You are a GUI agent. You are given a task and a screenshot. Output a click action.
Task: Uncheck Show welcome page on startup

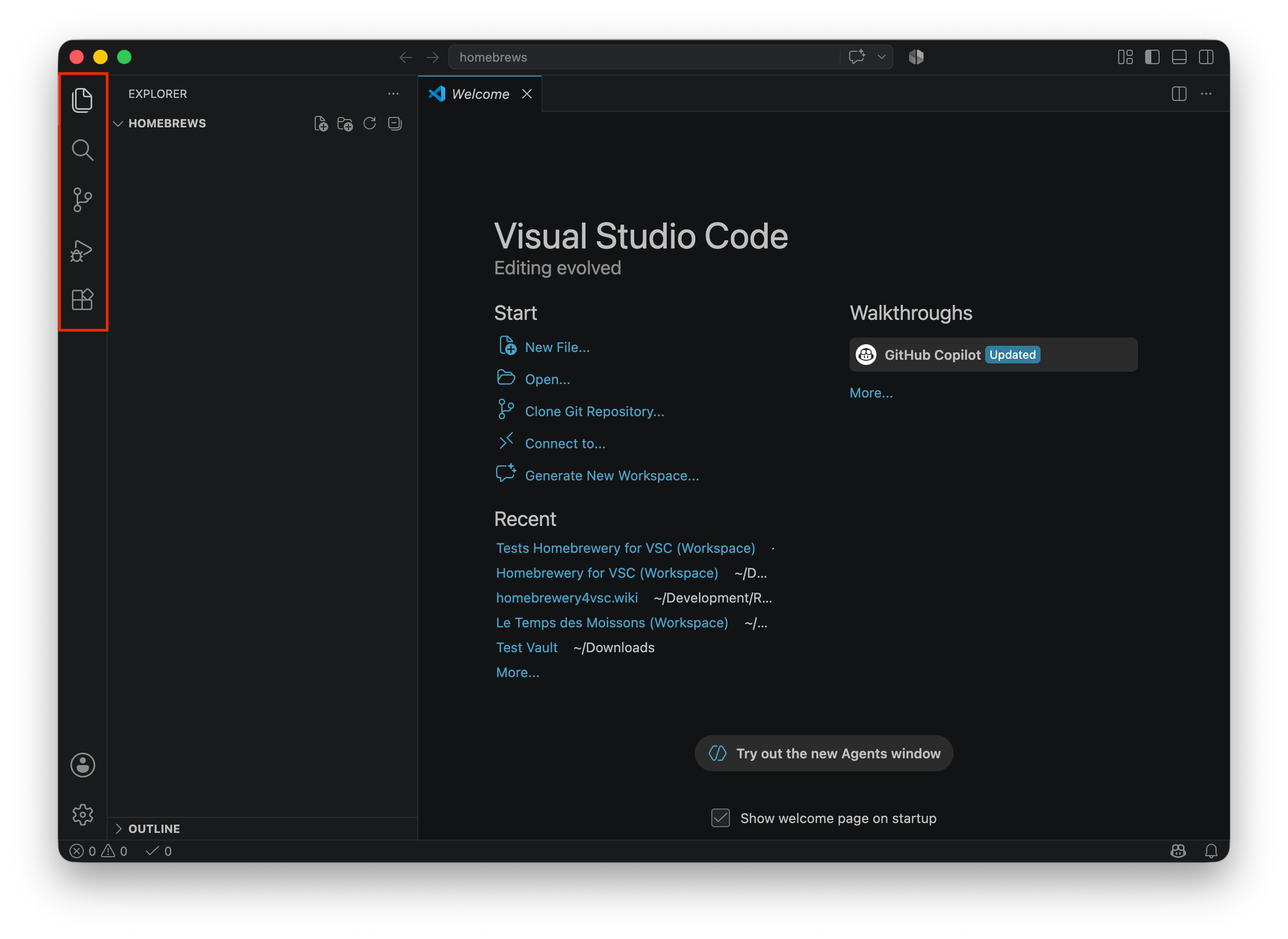point(720,818)
